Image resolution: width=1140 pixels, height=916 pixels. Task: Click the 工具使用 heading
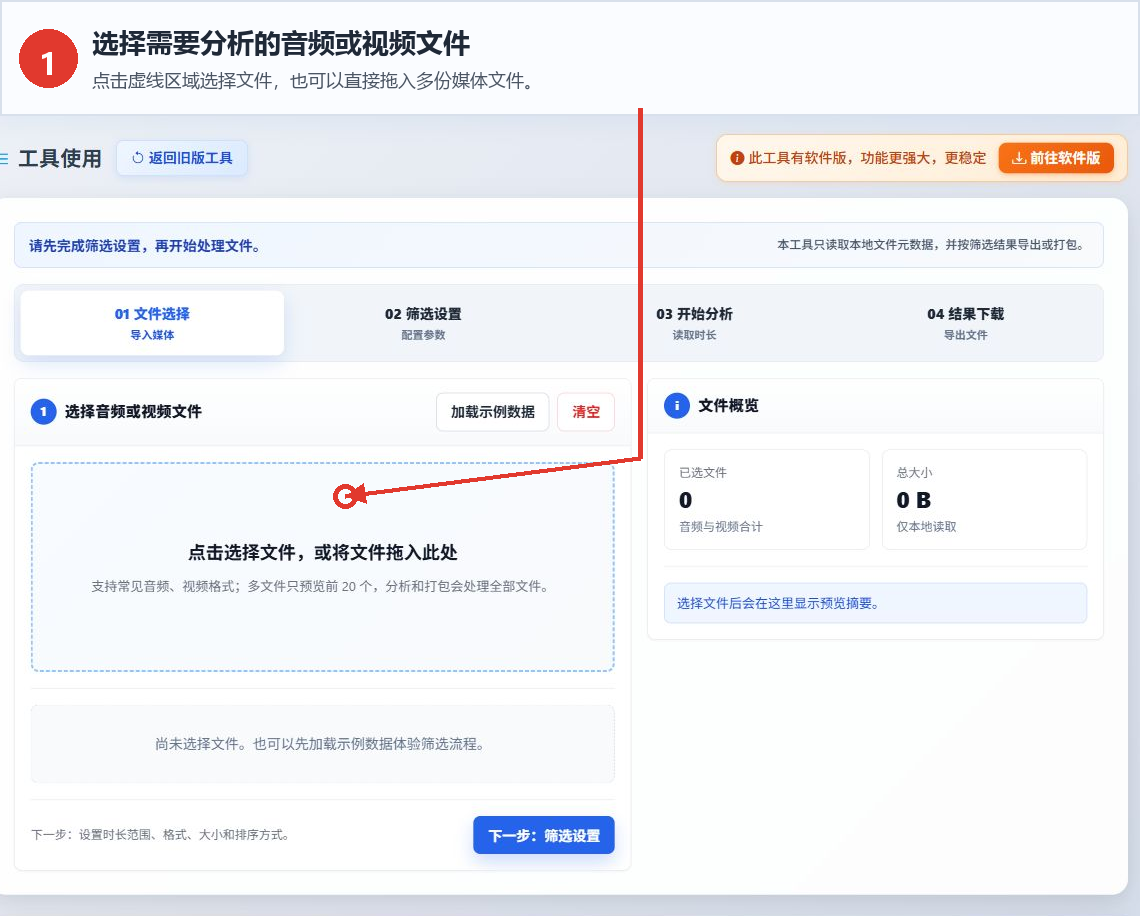click(60, 158)
